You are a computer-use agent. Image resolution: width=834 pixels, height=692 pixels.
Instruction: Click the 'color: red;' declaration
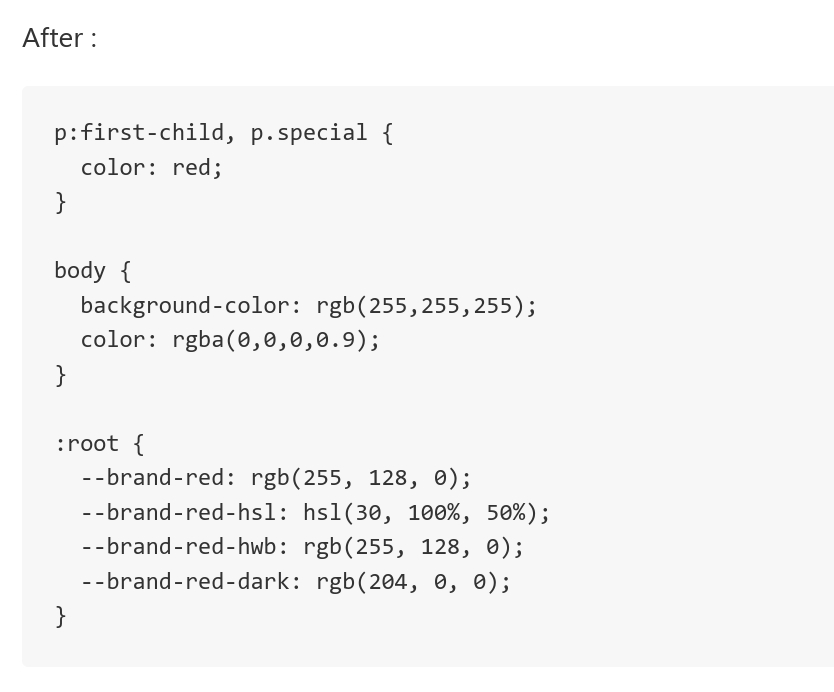[152, 168]
